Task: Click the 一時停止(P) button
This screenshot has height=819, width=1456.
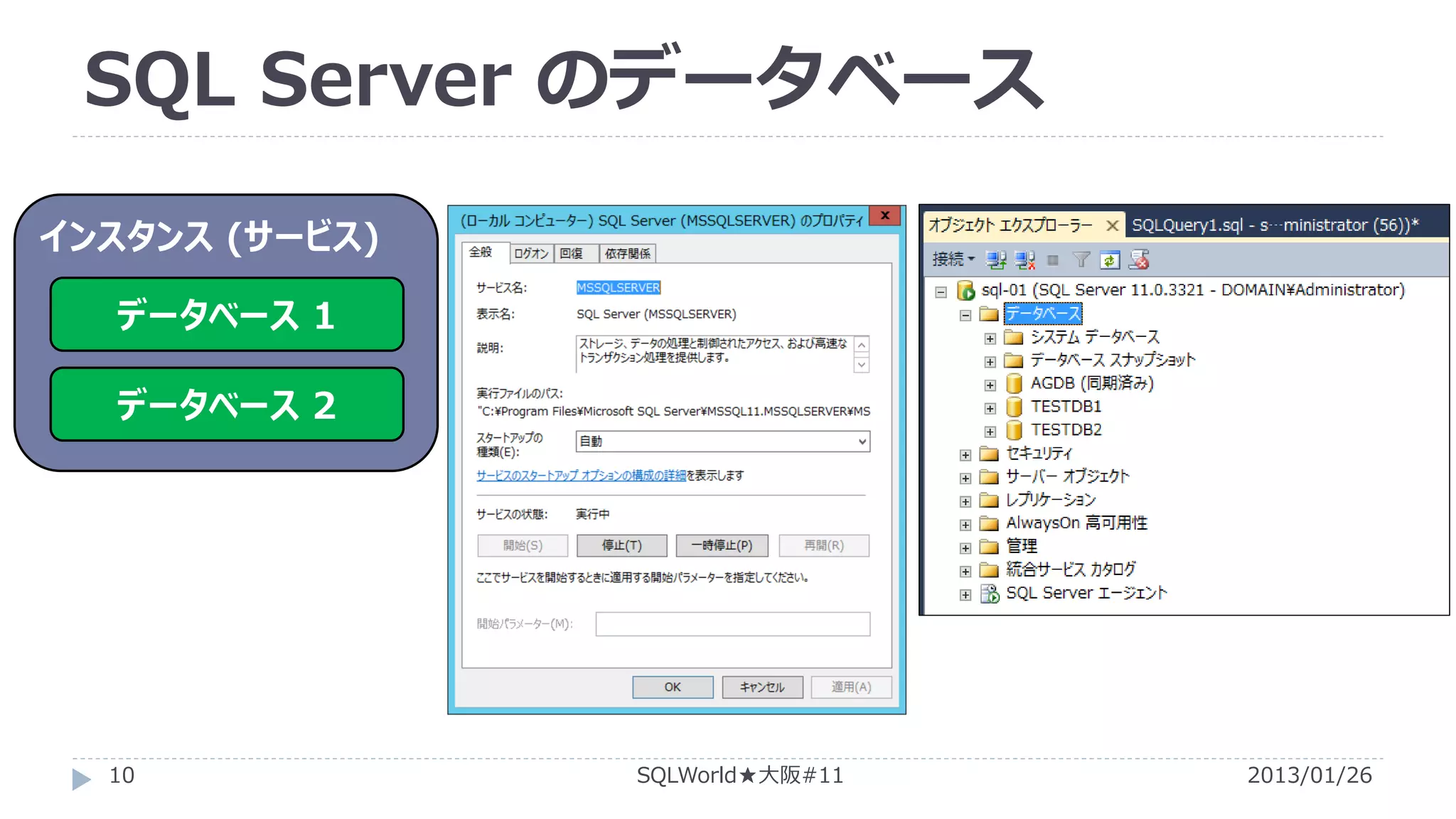Action: (722, 545)
